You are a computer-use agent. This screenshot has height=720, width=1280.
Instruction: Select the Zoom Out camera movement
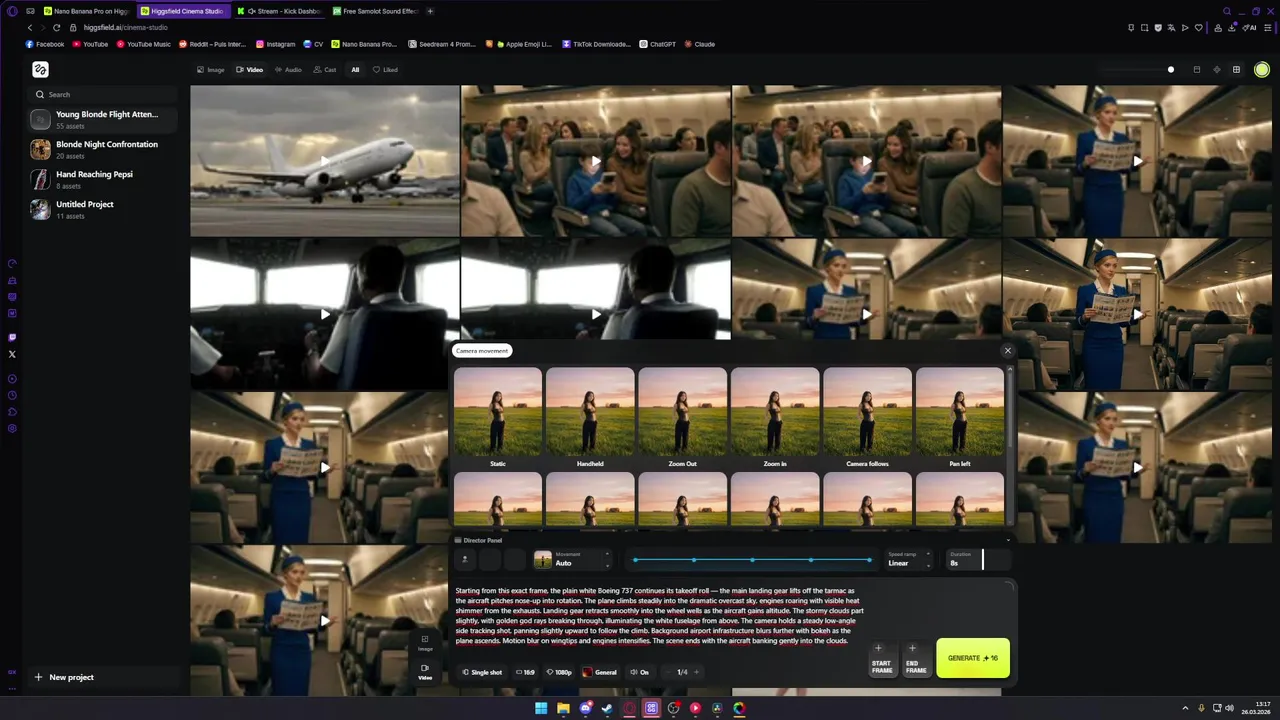[x=683, y=419]
